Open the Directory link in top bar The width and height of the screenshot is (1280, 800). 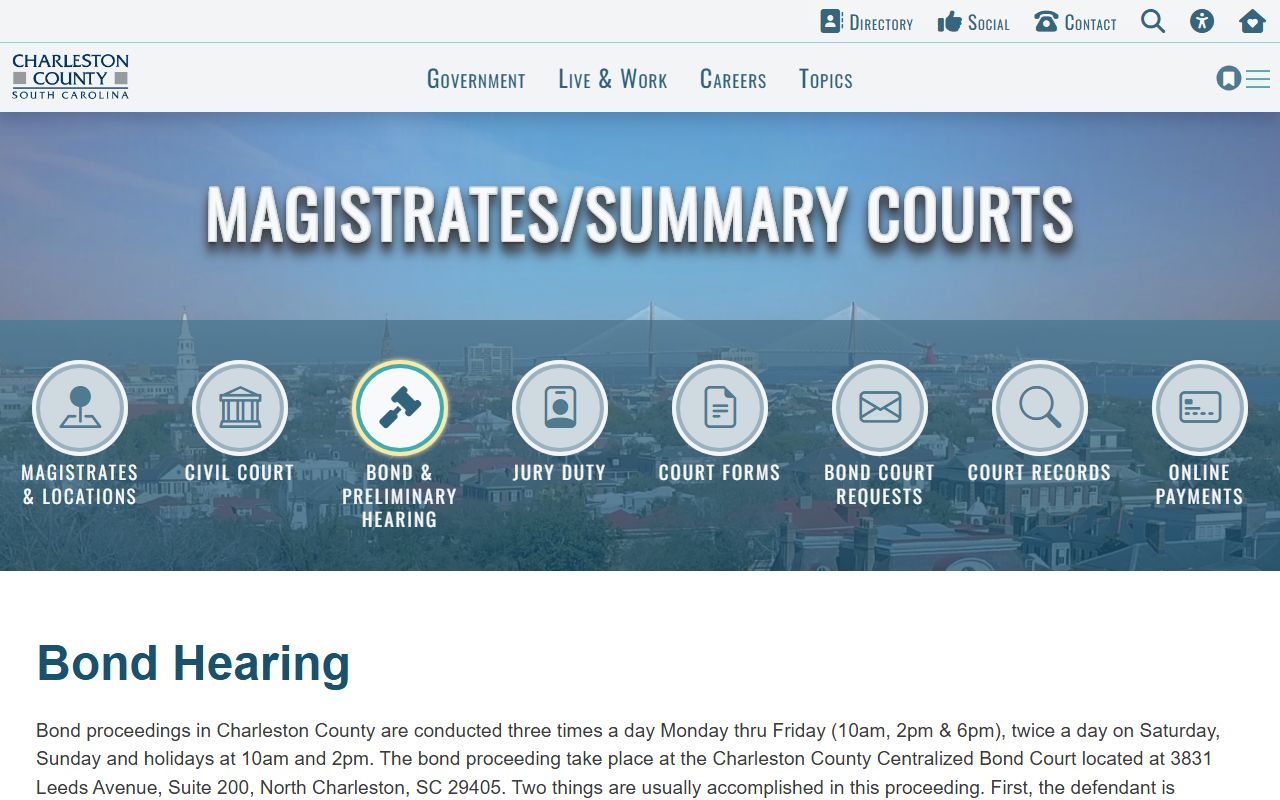(x=866, y=22)
